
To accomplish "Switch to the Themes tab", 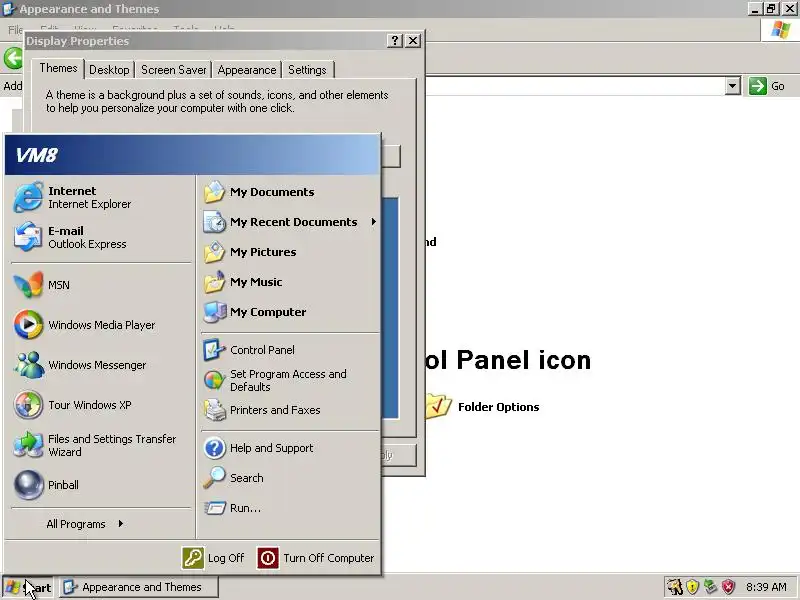I will click(x=58, y=68).
